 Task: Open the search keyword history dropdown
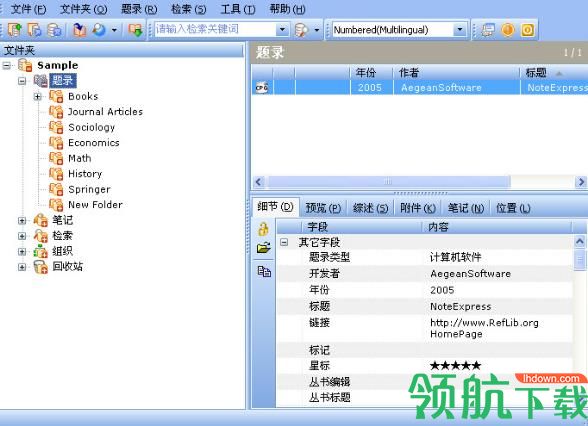282,29
